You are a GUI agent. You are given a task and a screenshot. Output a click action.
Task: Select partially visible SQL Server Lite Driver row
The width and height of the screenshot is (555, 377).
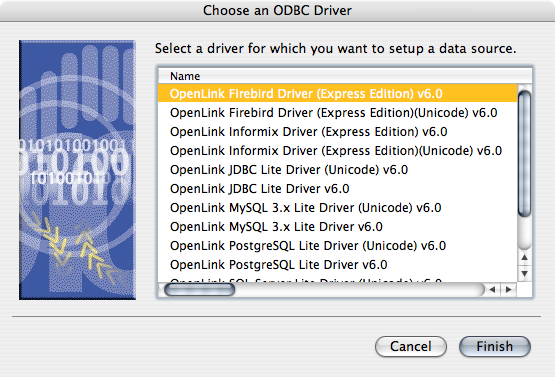pos(338,279)
